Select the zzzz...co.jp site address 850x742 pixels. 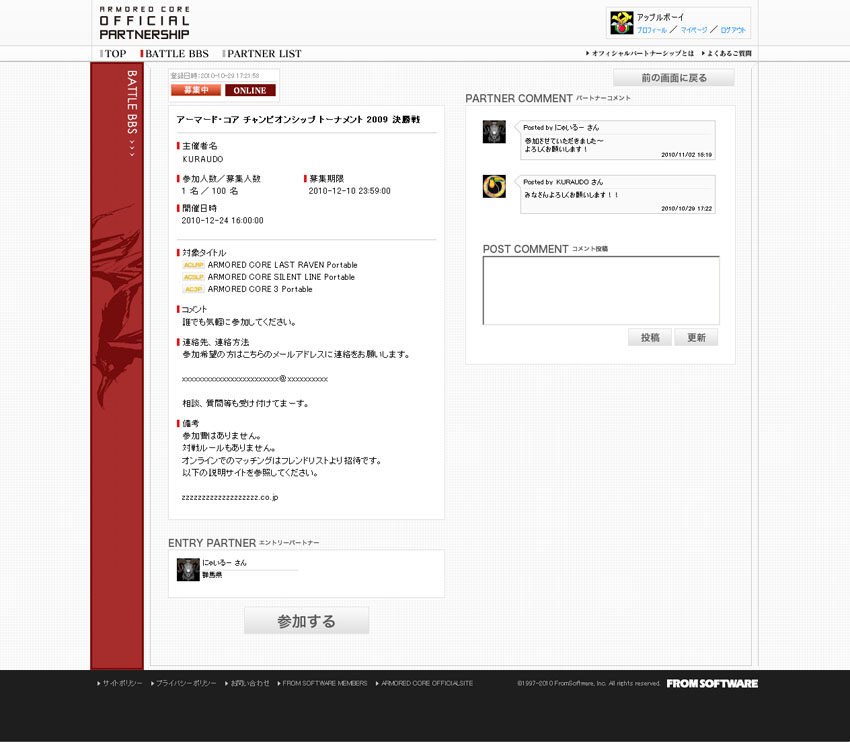click(230, 497)
